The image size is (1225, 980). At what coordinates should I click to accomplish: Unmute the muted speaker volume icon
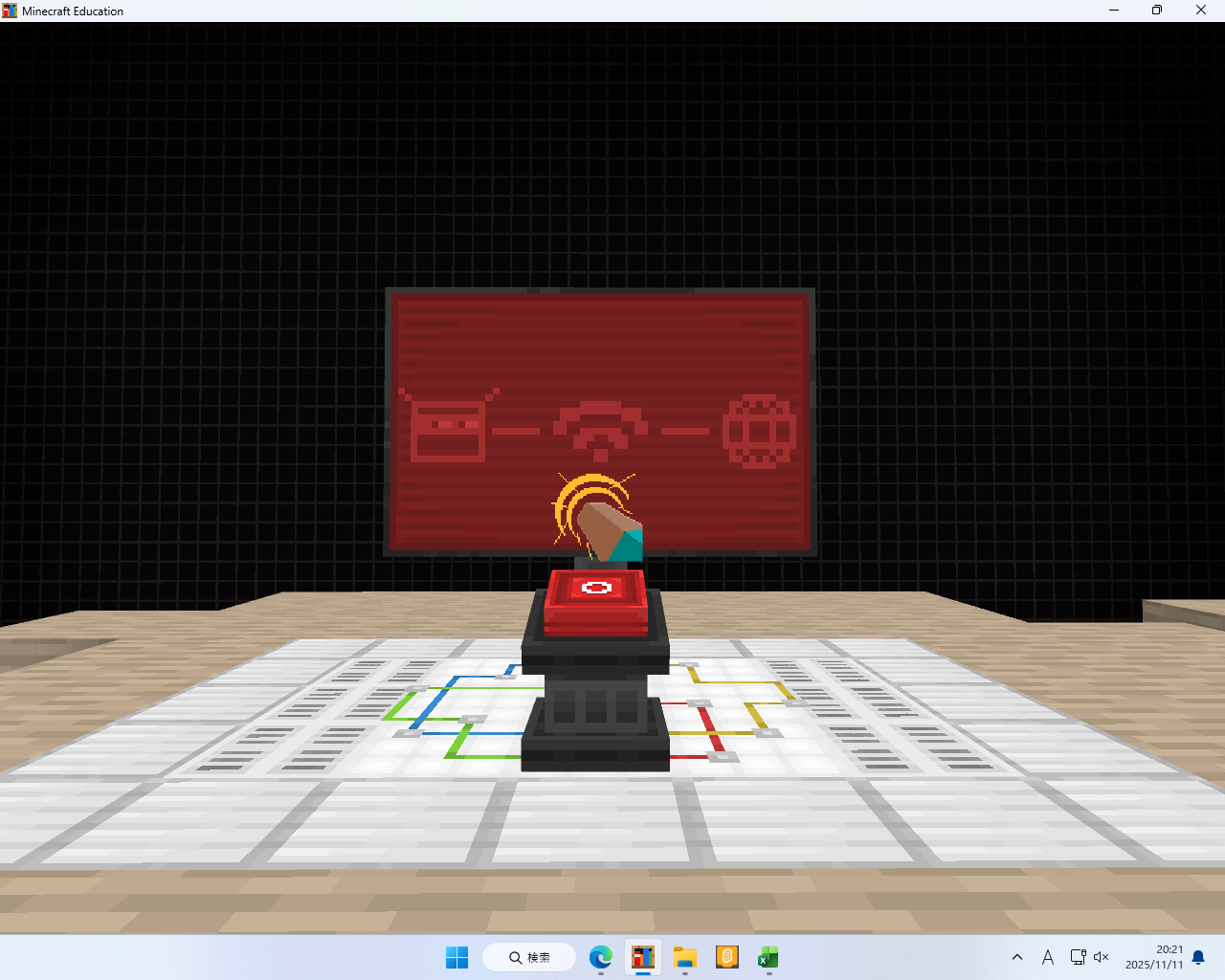[x=1101, y=957]
